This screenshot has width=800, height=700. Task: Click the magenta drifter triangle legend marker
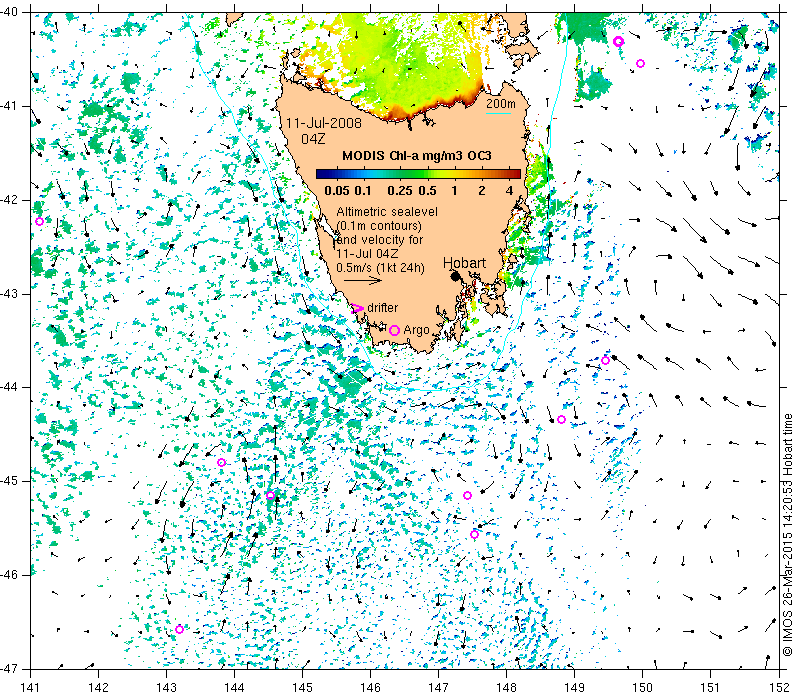(357, 308)
